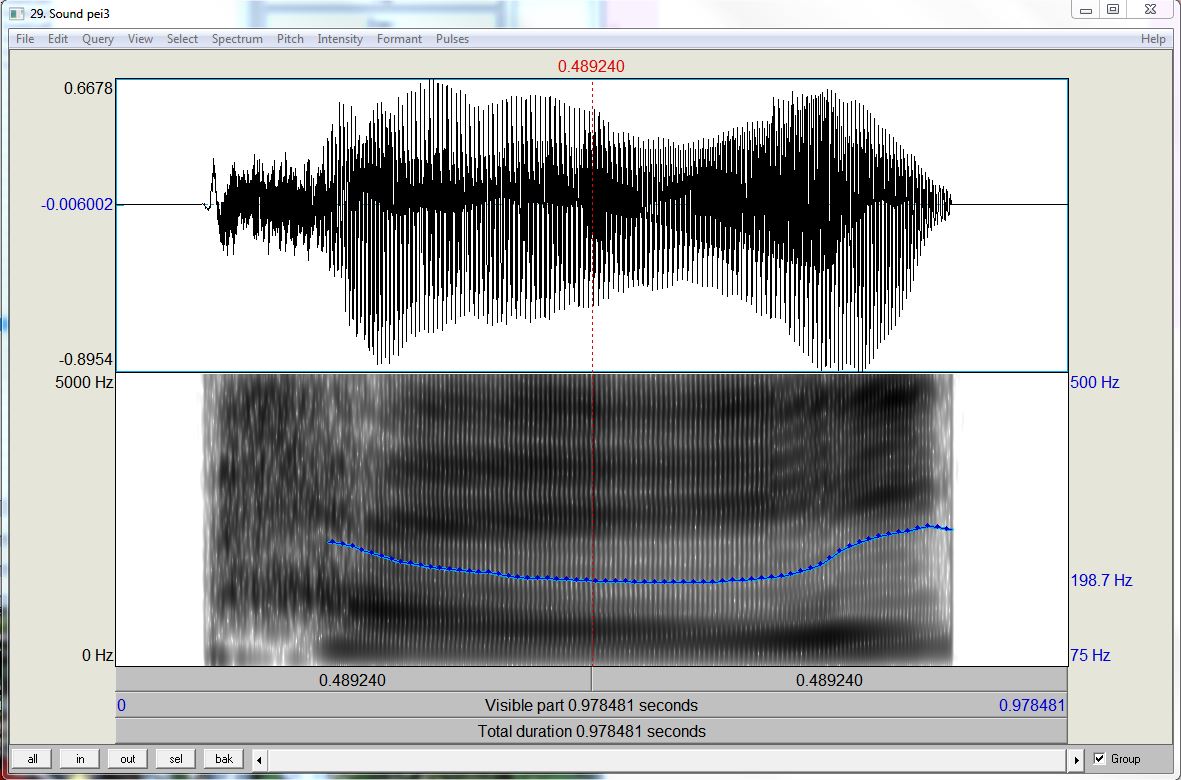This screenshot has height=780, width=1181.
Task: Click the 'out' zoom button
Action: coord(128,759)
